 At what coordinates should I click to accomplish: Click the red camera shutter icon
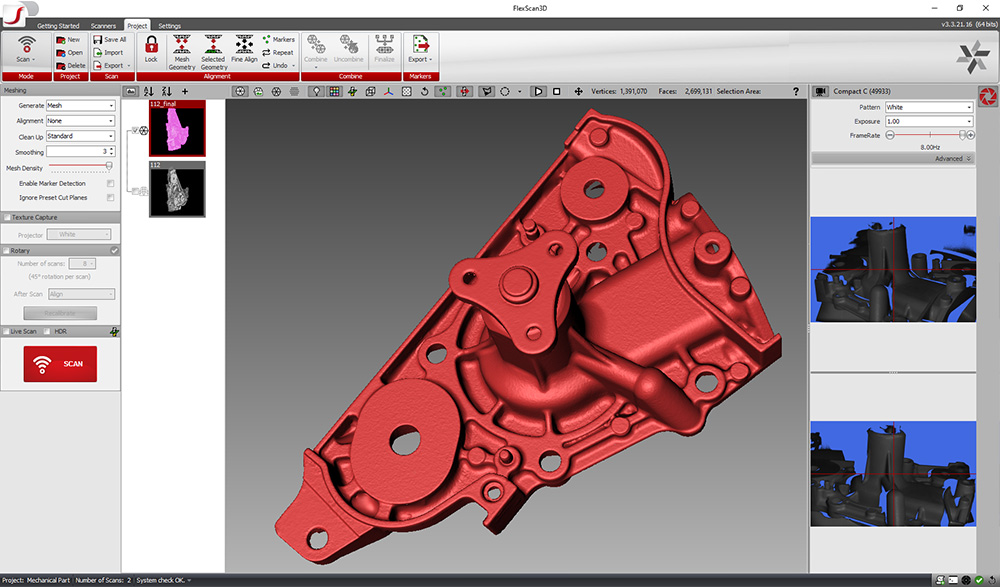coord(986,97)
